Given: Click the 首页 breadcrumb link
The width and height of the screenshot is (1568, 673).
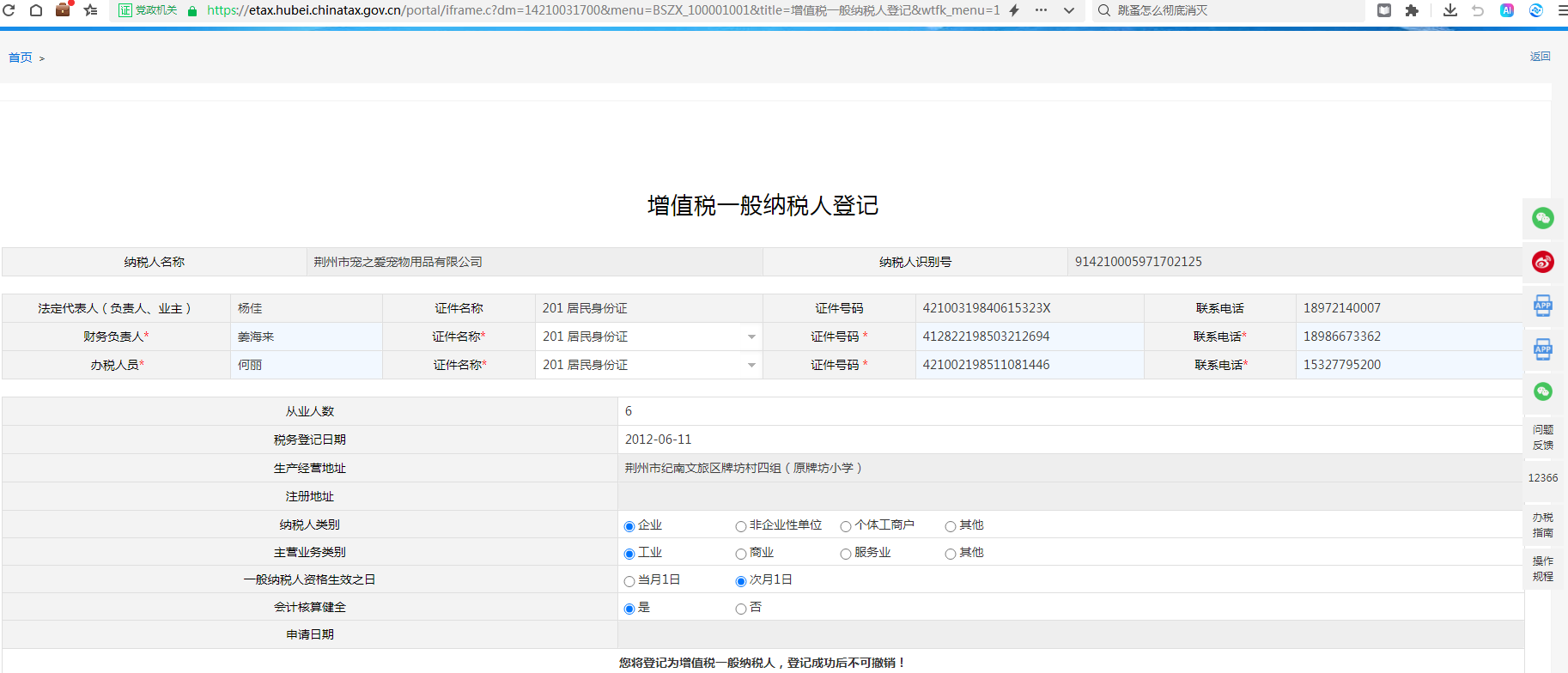Looking at the screenshot, I should tap(21, 58).
